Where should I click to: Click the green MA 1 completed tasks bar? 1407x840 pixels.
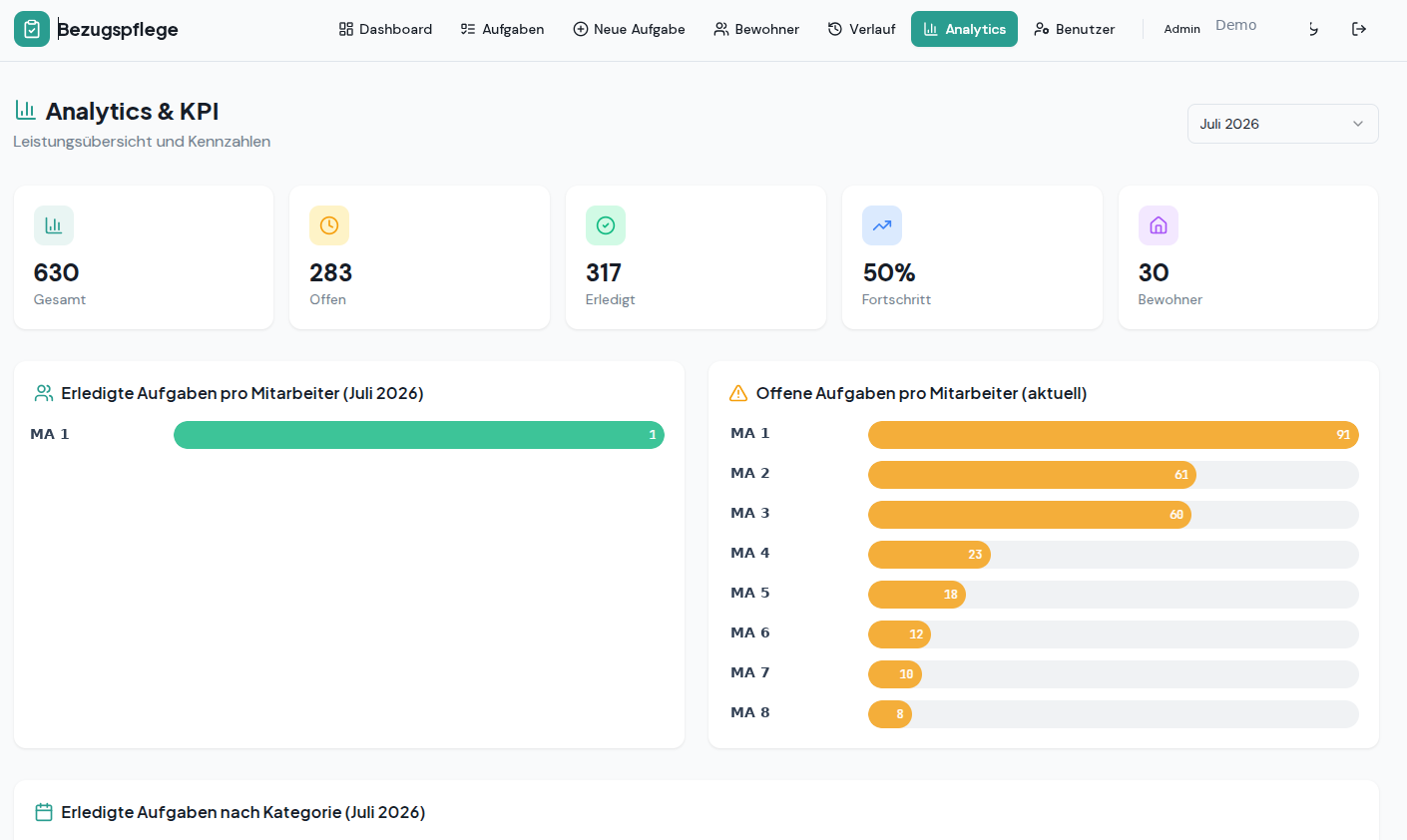(419, 435)
